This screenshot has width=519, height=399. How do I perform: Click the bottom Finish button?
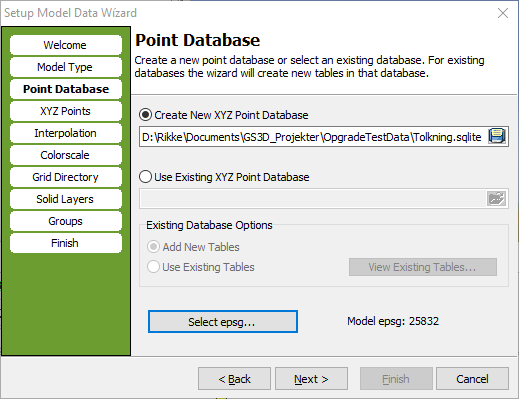(396, 379)
